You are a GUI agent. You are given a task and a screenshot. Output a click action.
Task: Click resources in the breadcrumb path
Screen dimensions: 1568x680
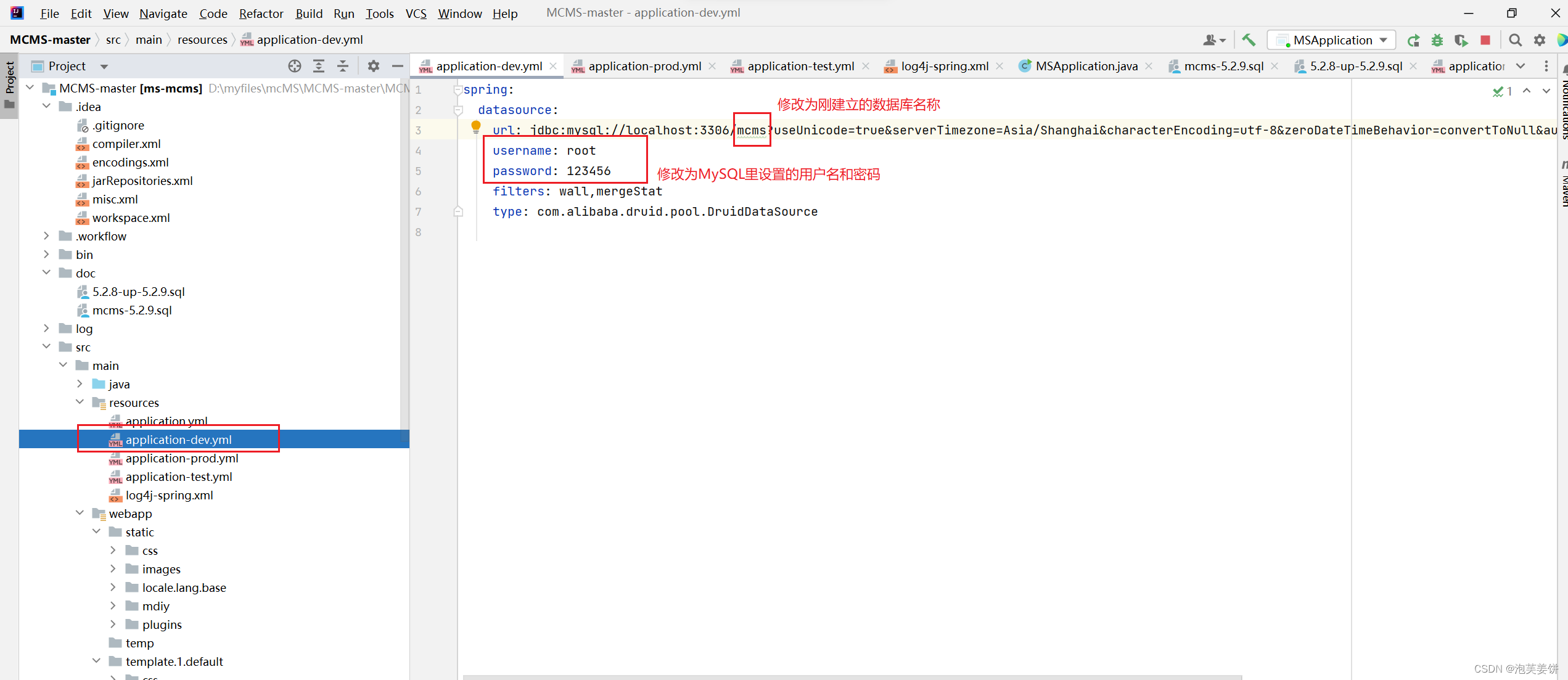[x=202, y=39]
